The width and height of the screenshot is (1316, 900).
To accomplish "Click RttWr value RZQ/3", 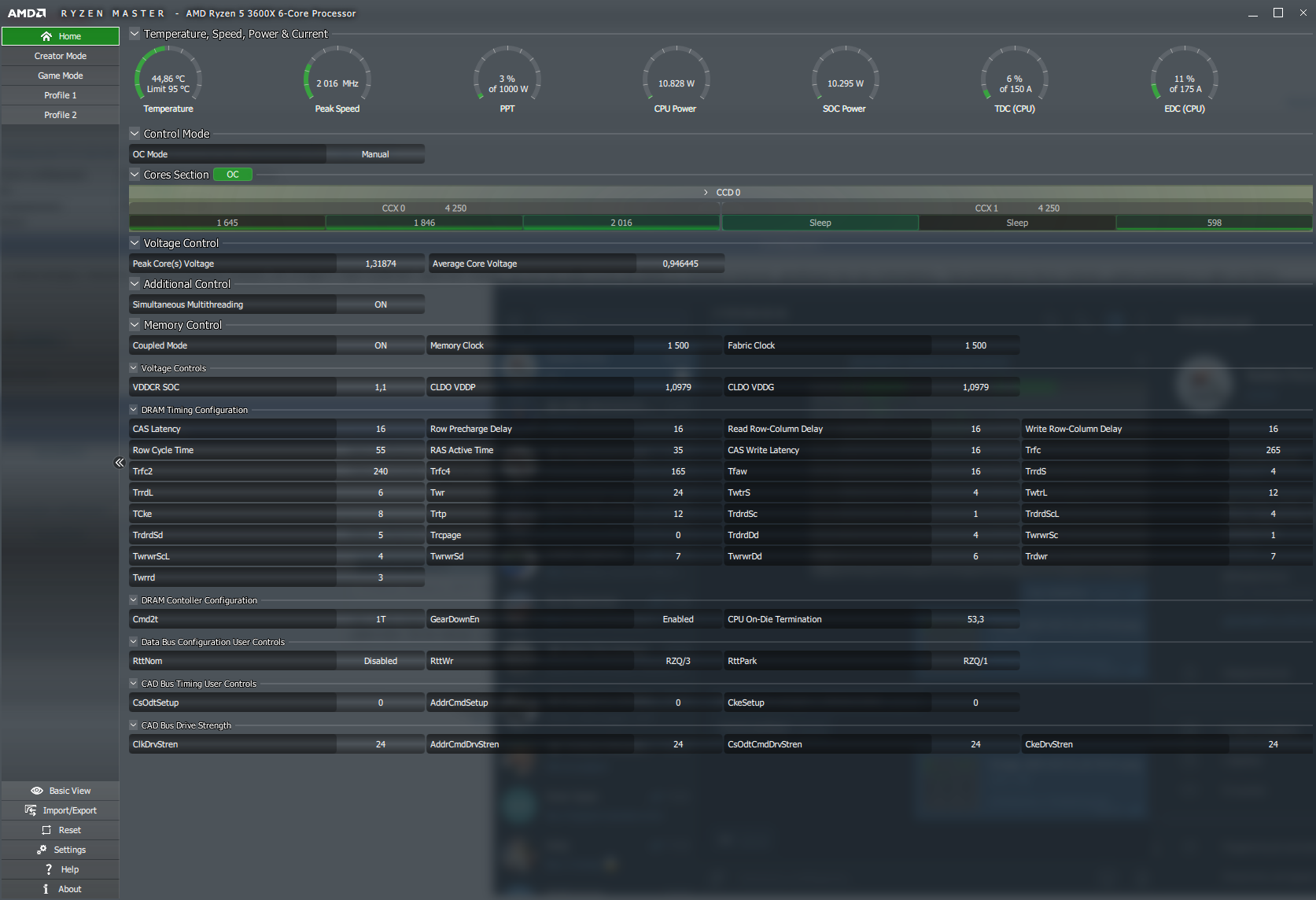I will pyautogui.click(x=678, y=661).
